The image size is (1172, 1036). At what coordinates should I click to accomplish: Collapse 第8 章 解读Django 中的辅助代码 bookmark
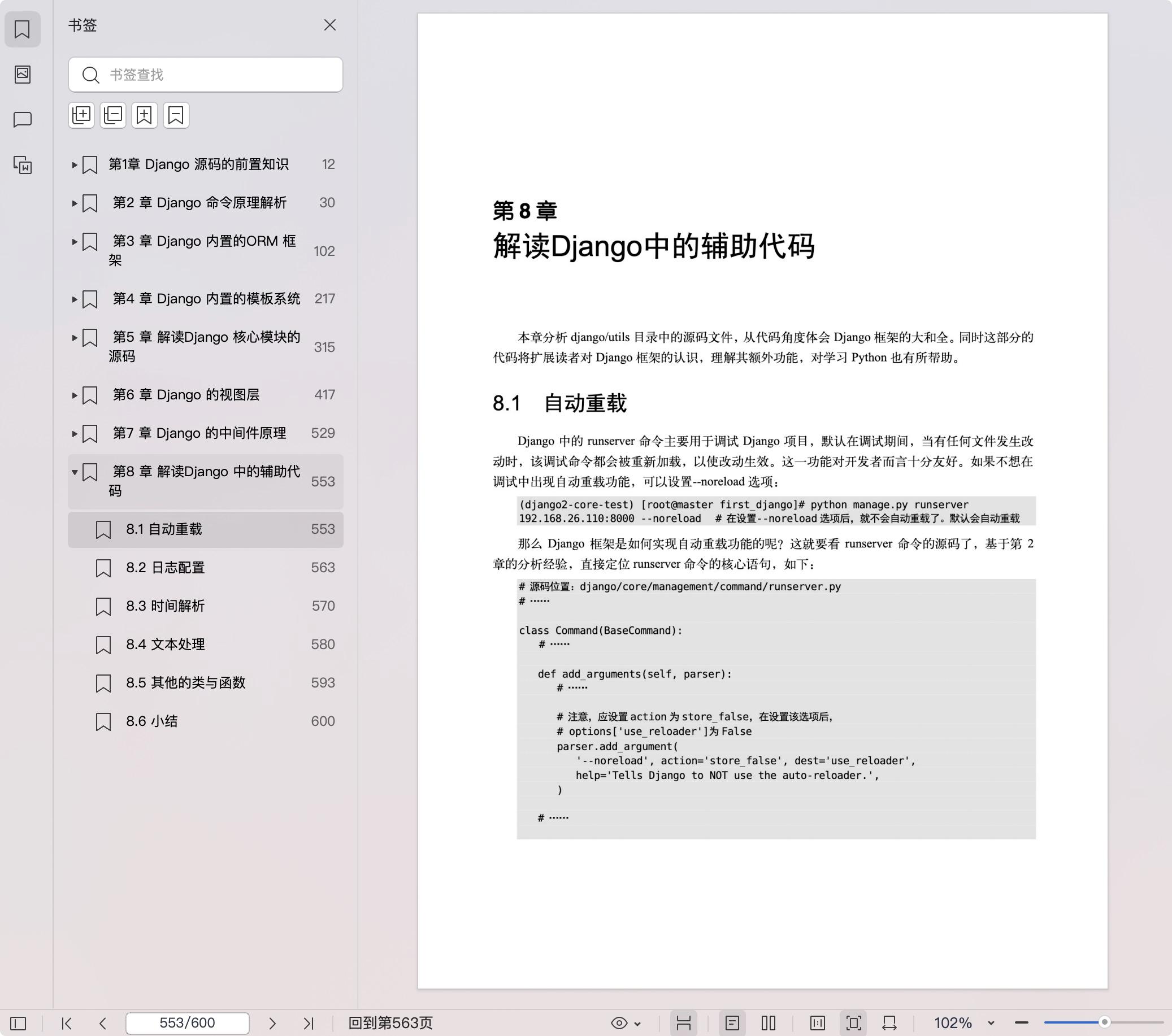[x=74, y=472]
